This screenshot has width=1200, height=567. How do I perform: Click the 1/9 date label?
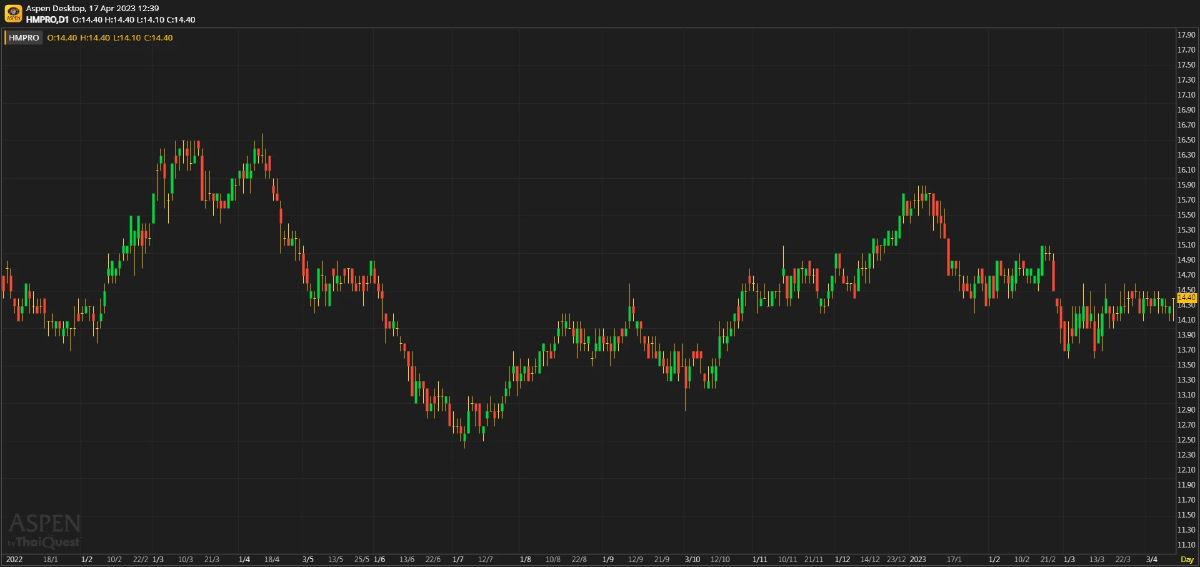click(609, 559)
